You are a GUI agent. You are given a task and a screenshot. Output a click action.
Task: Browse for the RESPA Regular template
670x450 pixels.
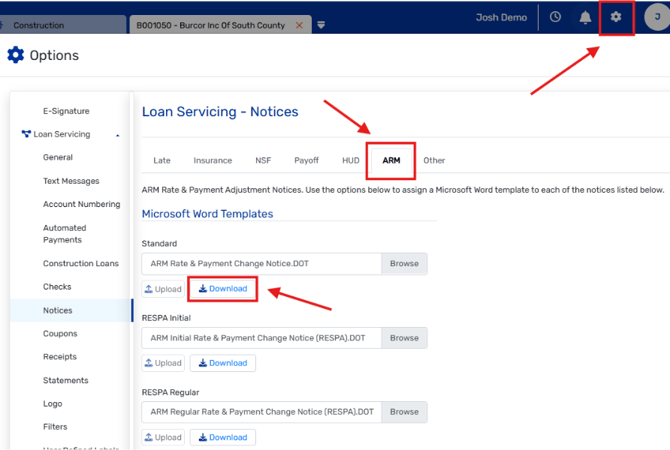point(404,412)
